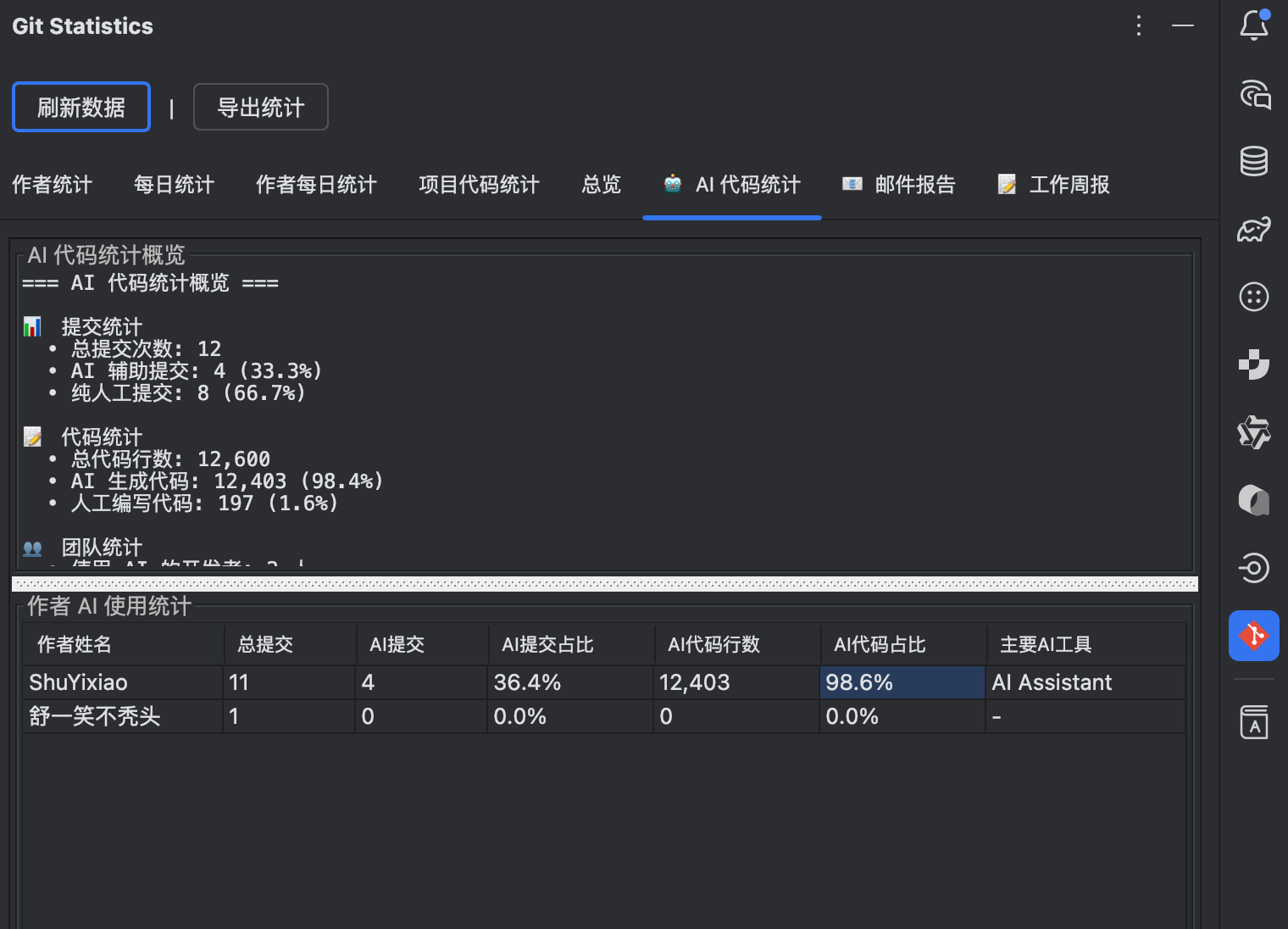Hide the Git Statistics panel
This screenshot has height=929, width=1288.
[x=1183, y=25]
